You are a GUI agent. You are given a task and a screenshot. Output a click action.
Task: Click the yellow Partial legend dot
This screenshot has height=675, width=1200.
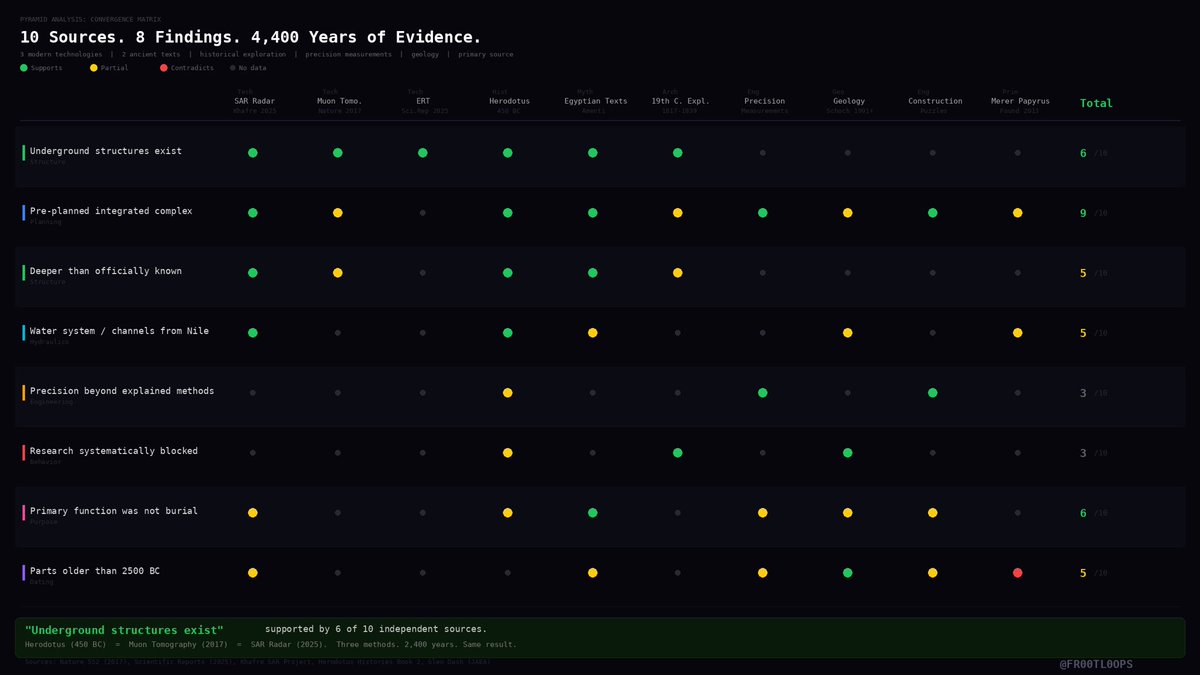[x=94, y=68]
